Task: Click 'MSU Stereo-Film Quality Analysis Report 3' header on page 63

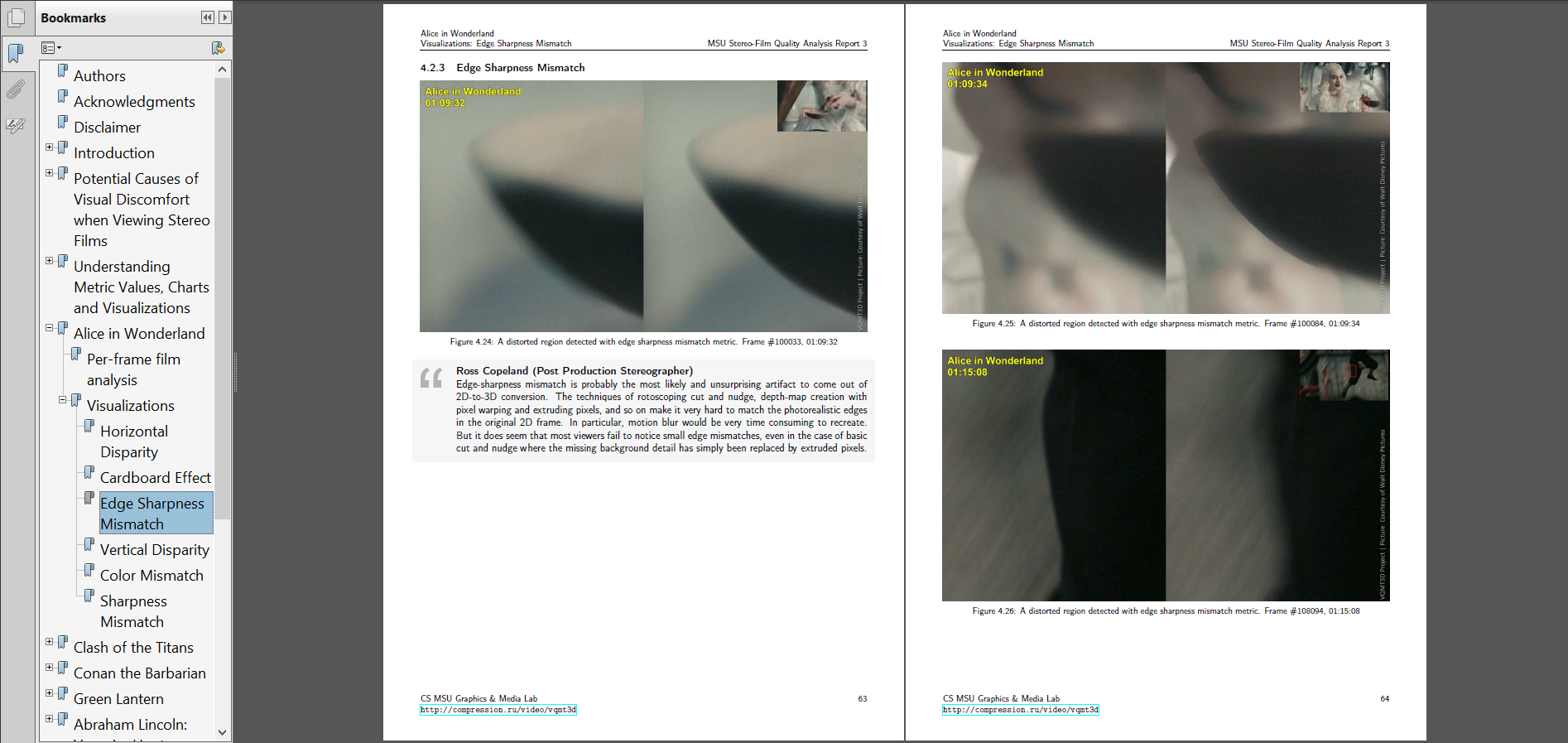Action: point(787,44)
